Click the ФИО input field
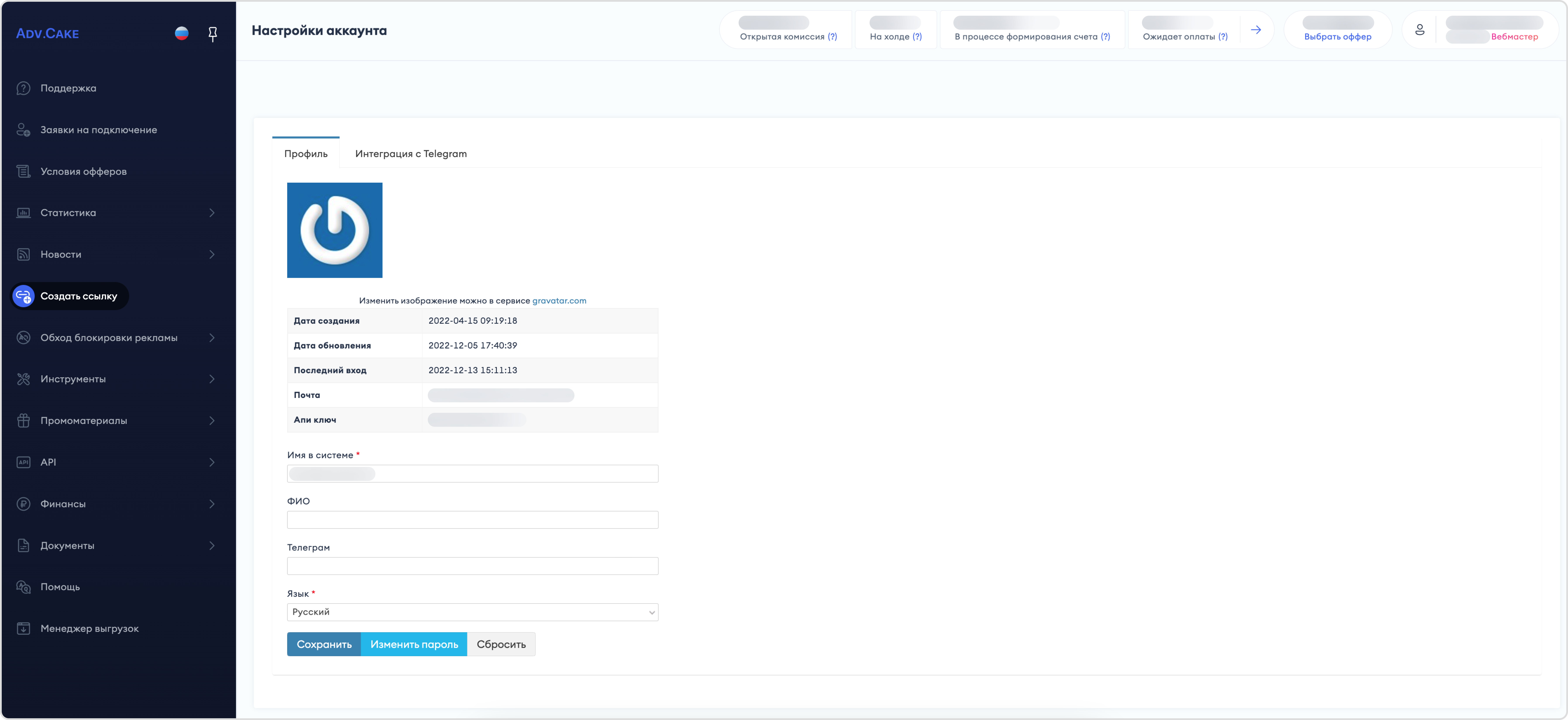1568x720 pixels. pyautogui.click(x=472, y=520)
